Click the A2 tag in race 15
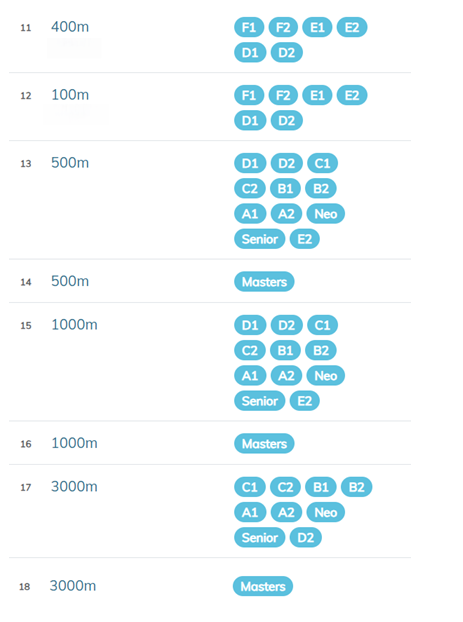 [x=286, y=376]
